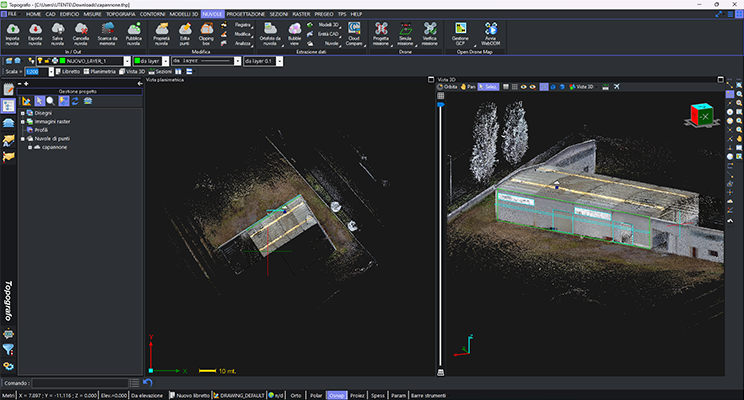Open the Scala 1:200 dropdown
The height and width of the screenshot is (400, 744).
coord(50,72)
